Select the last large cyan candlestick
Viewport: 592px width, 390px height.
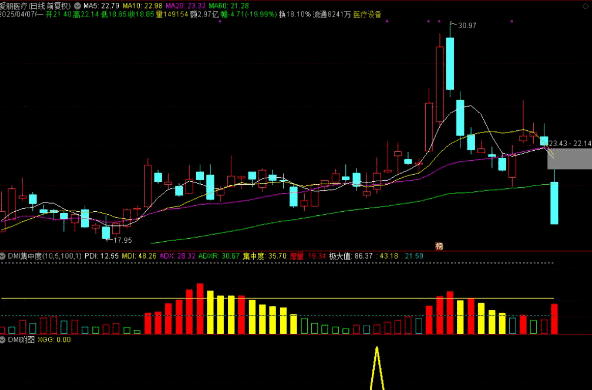coord(554,203)
